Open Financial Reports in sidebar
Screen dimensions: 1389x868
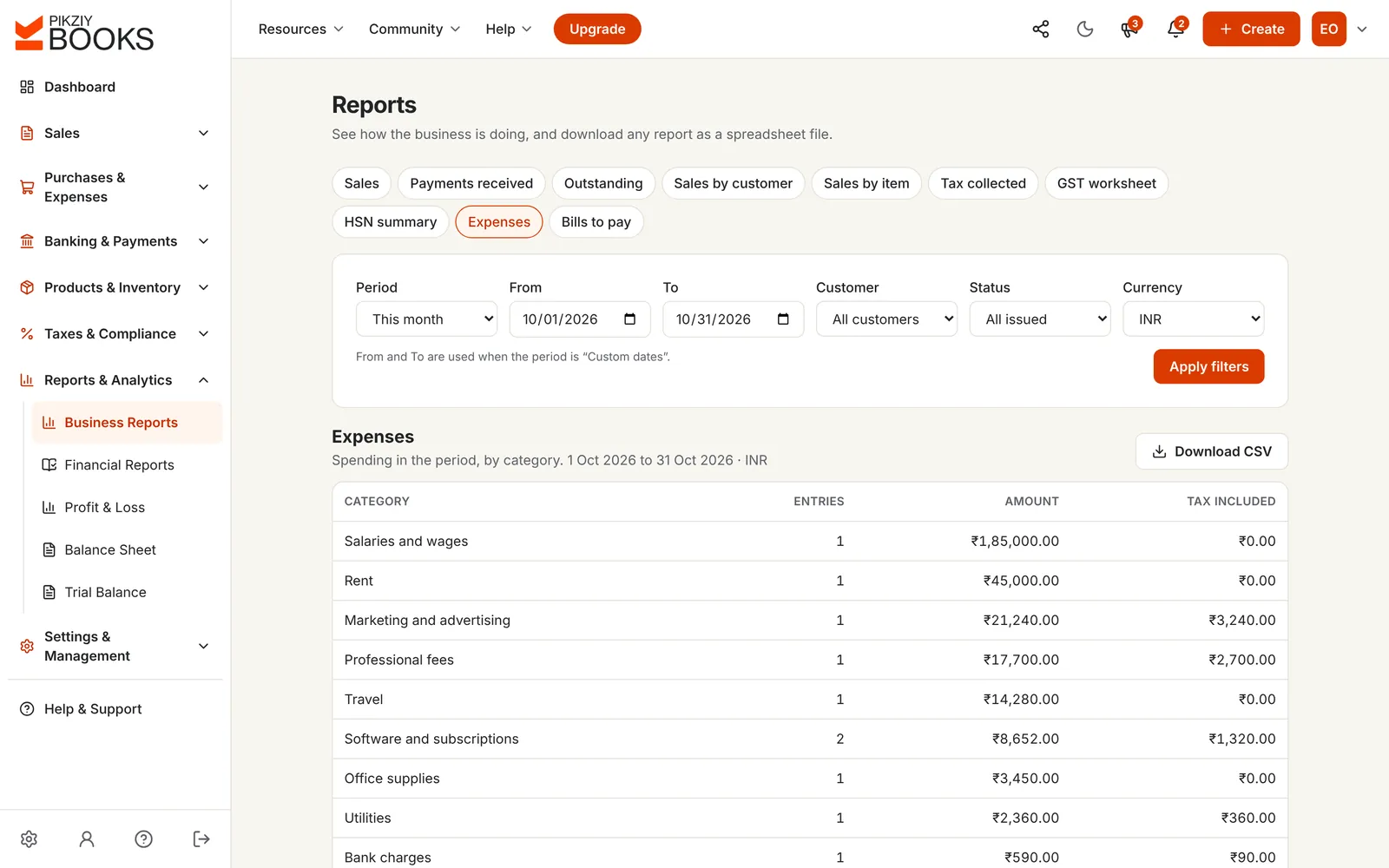127,465
